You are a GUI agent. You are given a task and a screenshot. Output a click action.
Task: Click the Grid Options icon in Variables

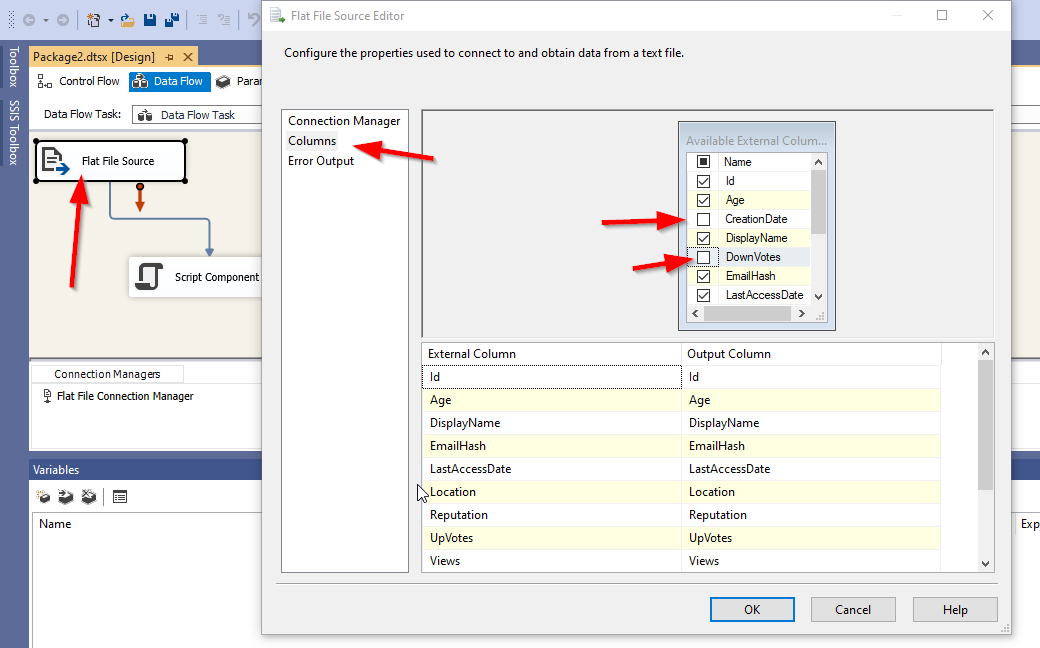119,497
